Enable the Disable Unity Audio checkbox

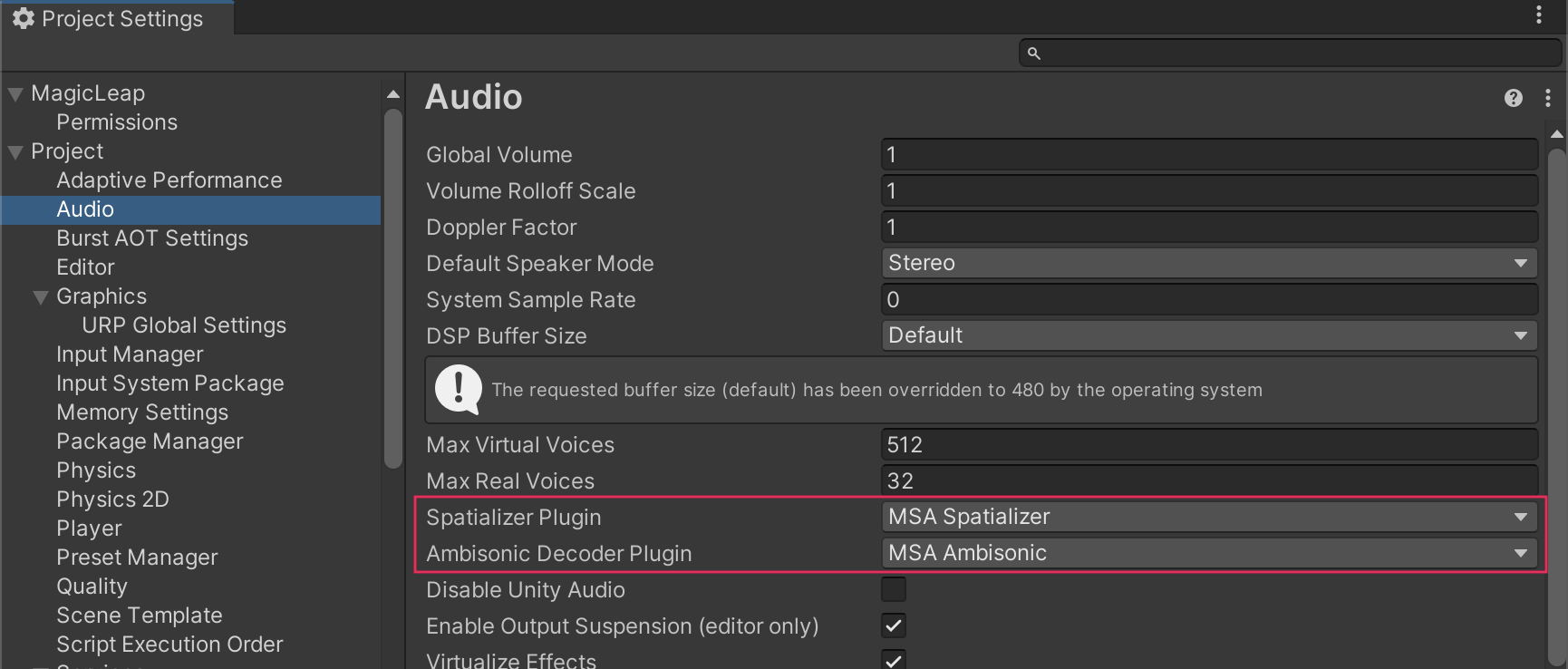point(894,589)
